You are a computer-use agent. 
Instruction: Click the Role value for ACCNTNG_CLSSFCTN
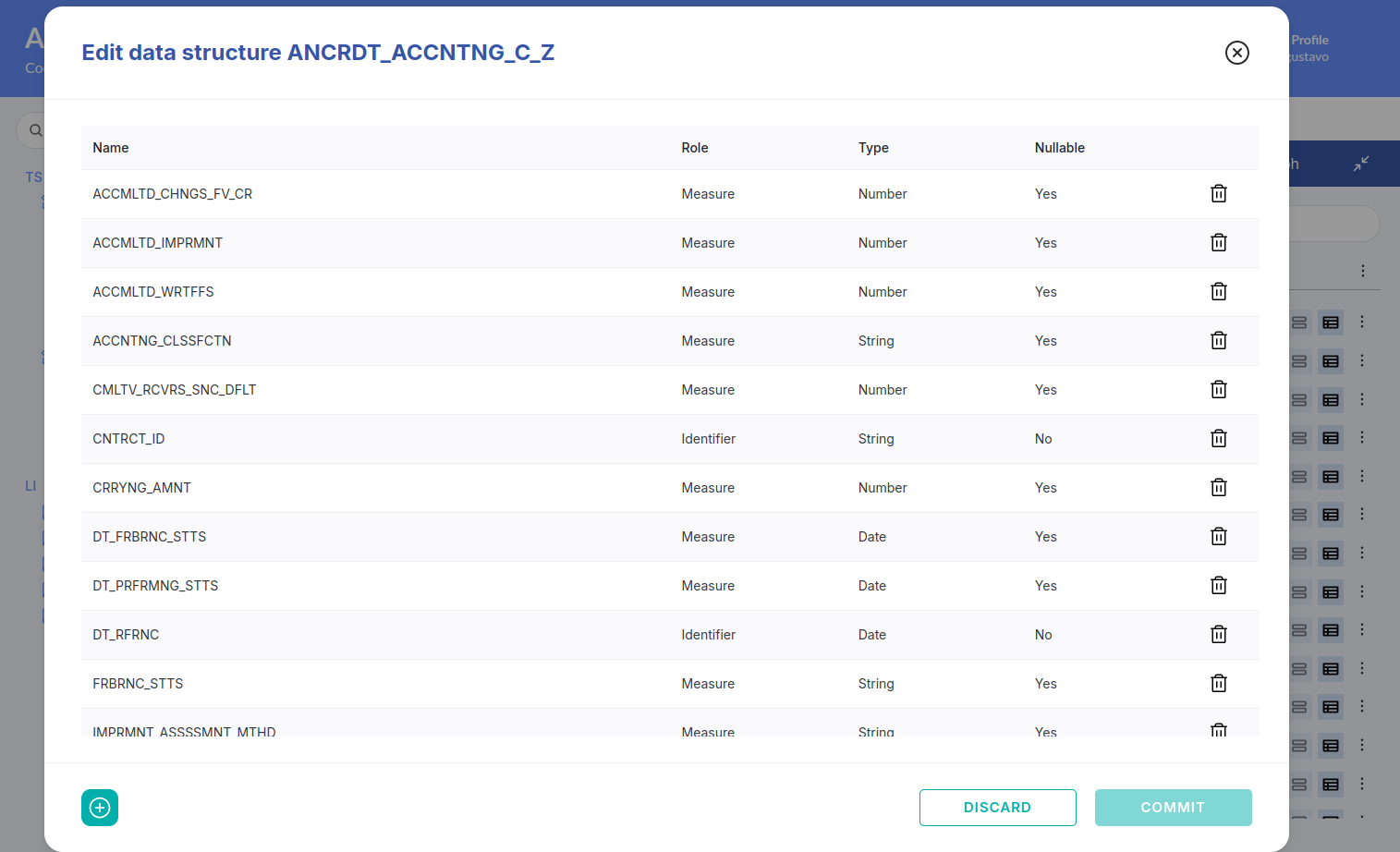(708, 341)
